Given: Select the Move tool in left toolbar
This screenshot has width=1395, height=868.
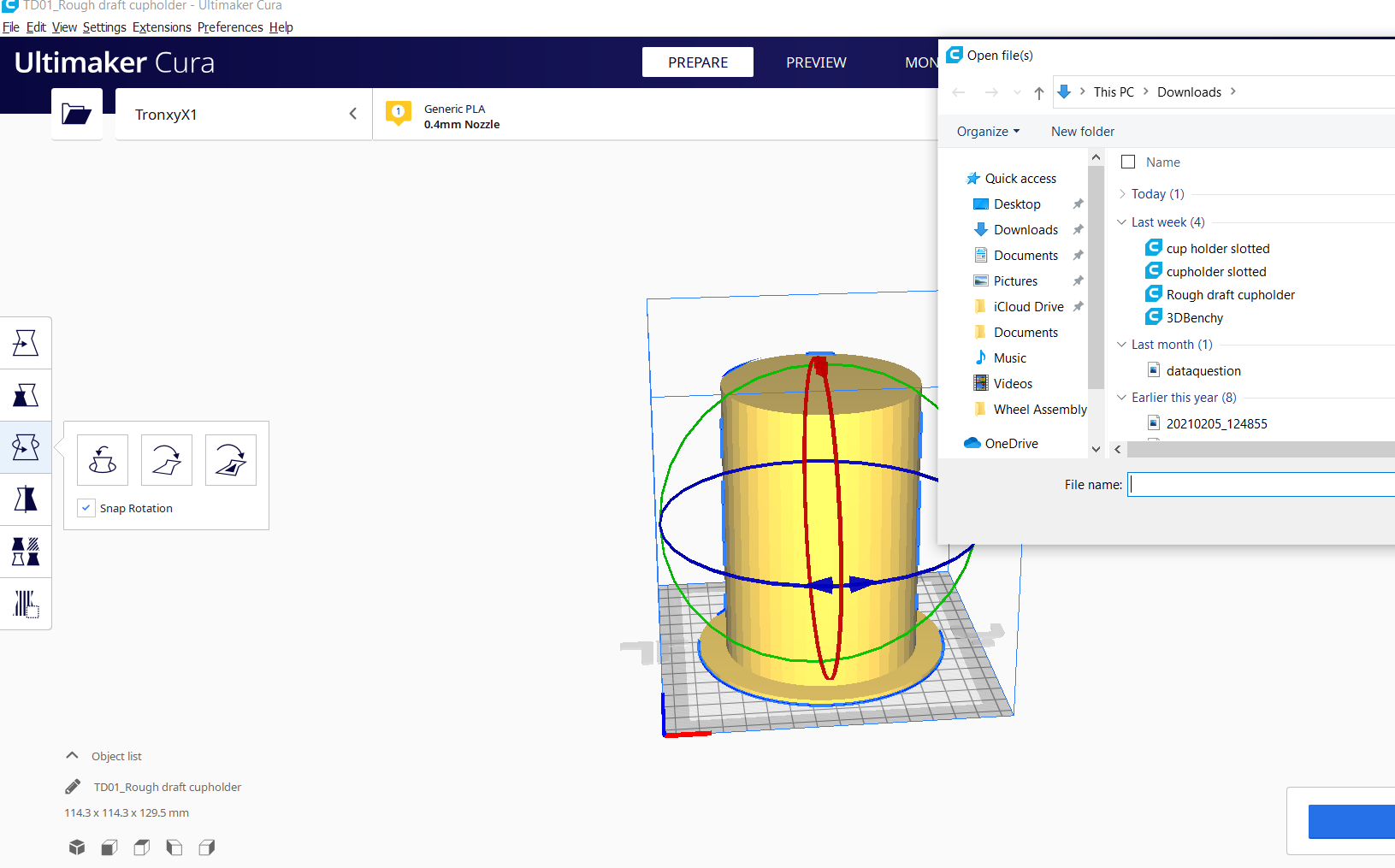Looking at the screenshot, I should click(26, 343).
